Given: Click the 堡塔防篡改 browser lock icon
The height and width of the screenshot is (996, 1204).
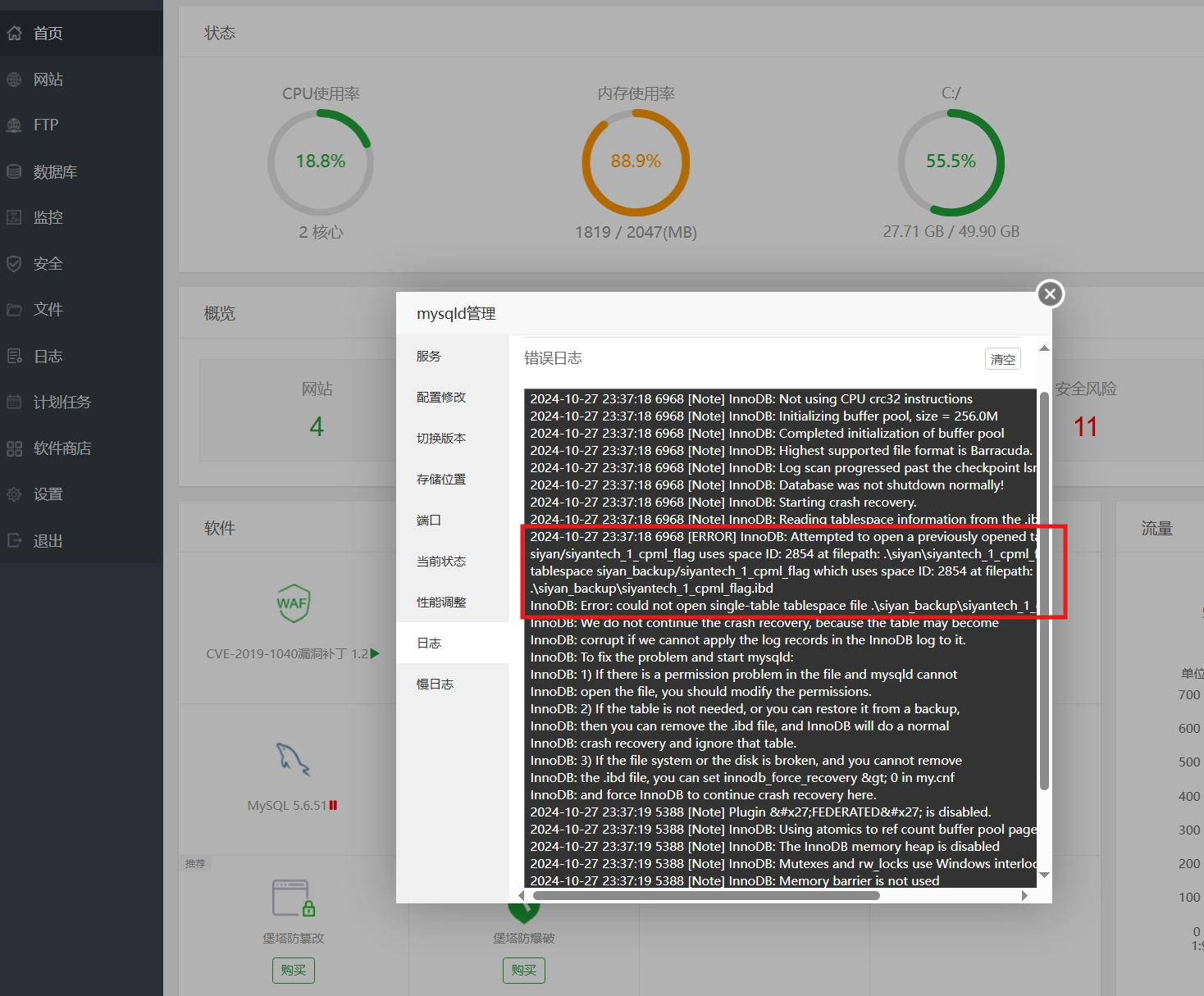Looking at the screenshot, I should 294,898.
